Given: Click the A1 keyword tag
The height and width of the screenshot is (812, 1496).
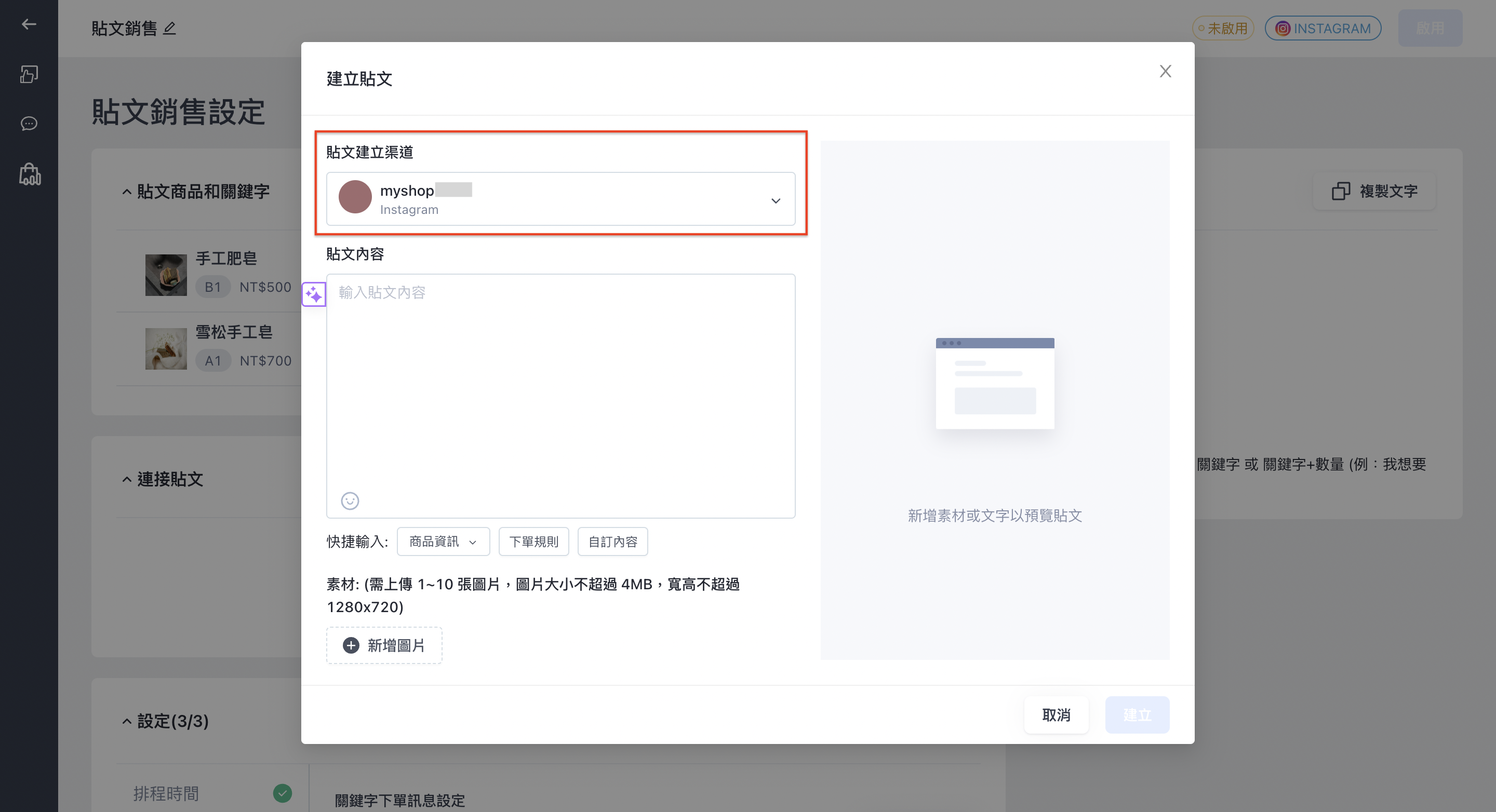Looking at the screenshot, I should coord(213,360).
